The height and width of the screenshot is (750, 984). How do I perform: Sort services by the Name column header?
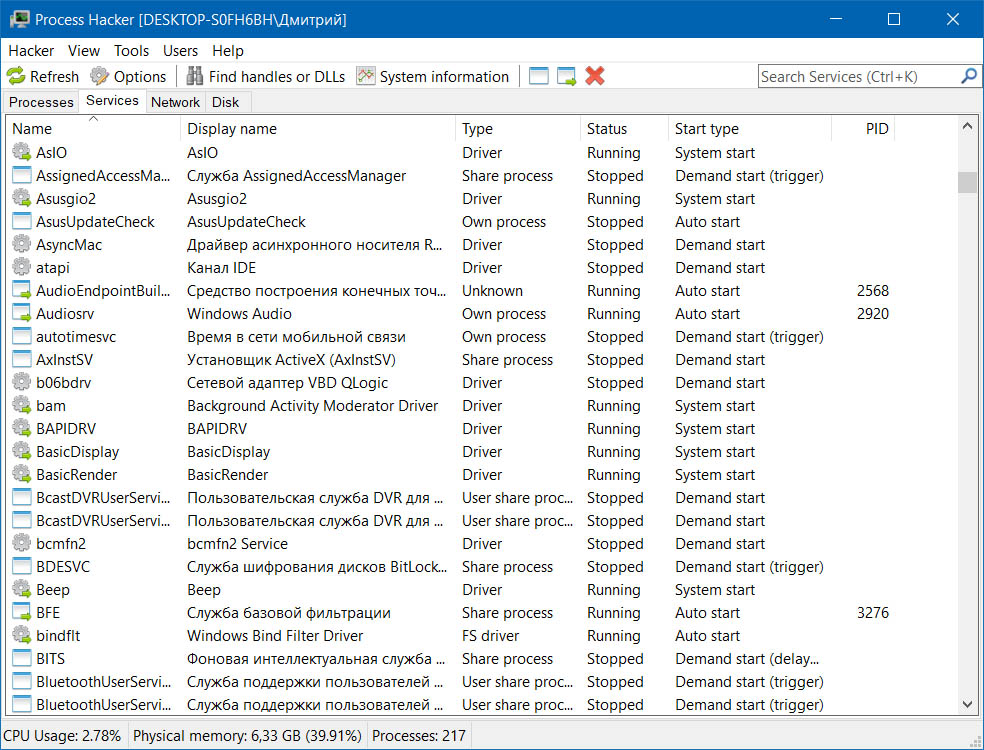pos(94,129)
